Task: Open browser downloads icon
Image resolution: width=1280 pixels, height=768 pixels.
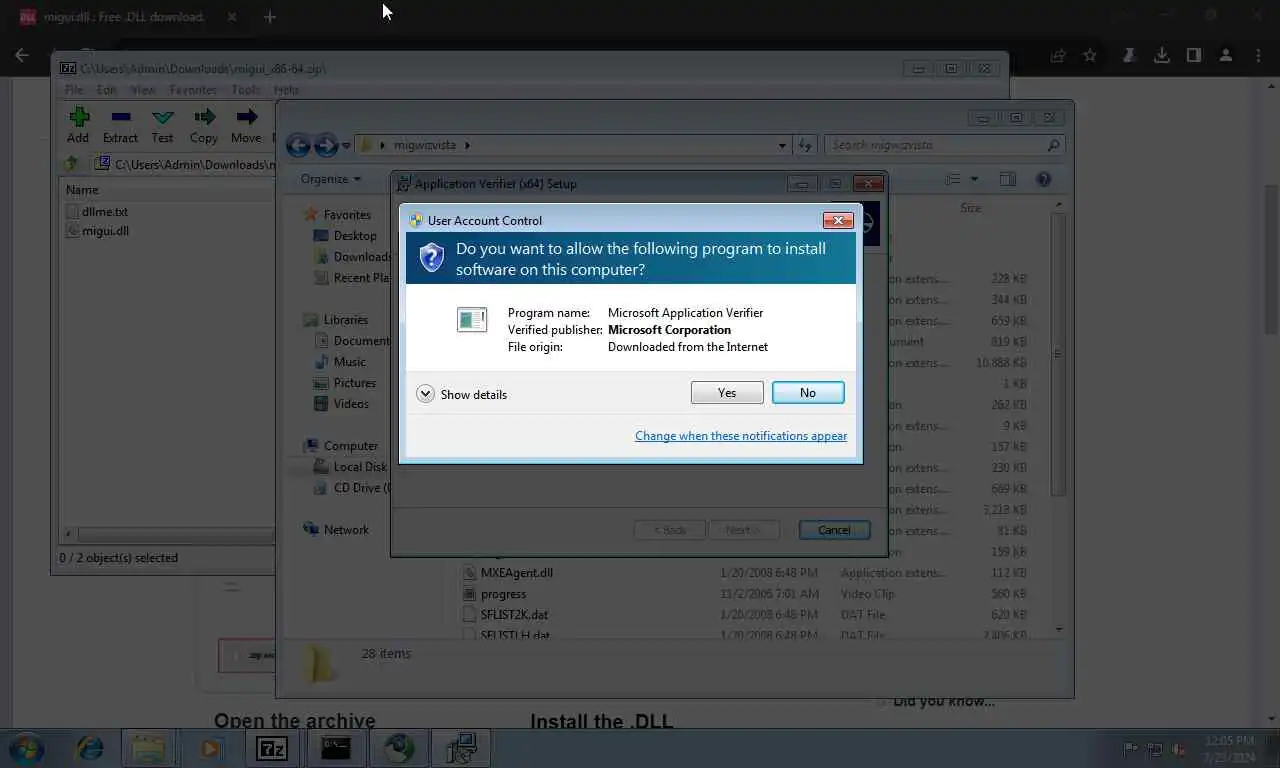Action: [1162, 56]
